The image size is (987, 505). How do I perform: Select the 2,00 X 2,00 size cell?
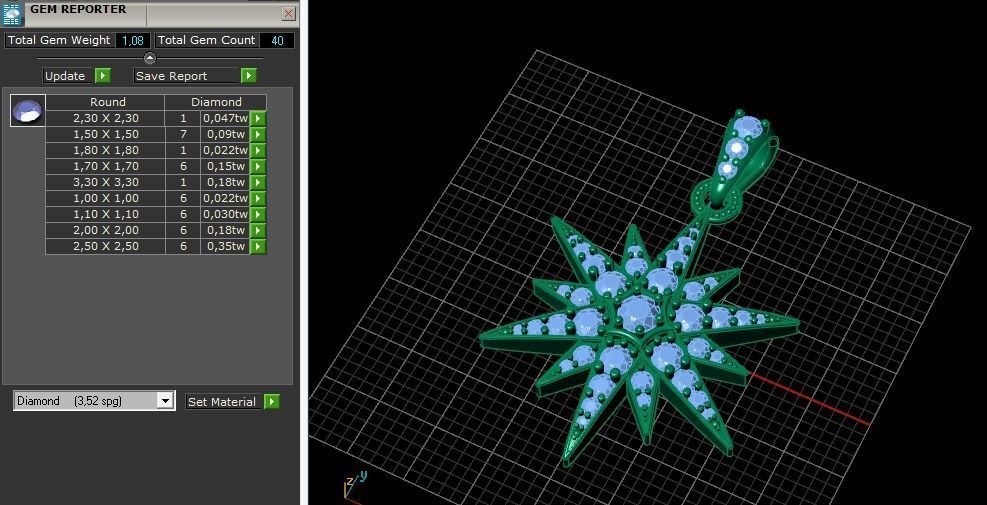[106, 230]
